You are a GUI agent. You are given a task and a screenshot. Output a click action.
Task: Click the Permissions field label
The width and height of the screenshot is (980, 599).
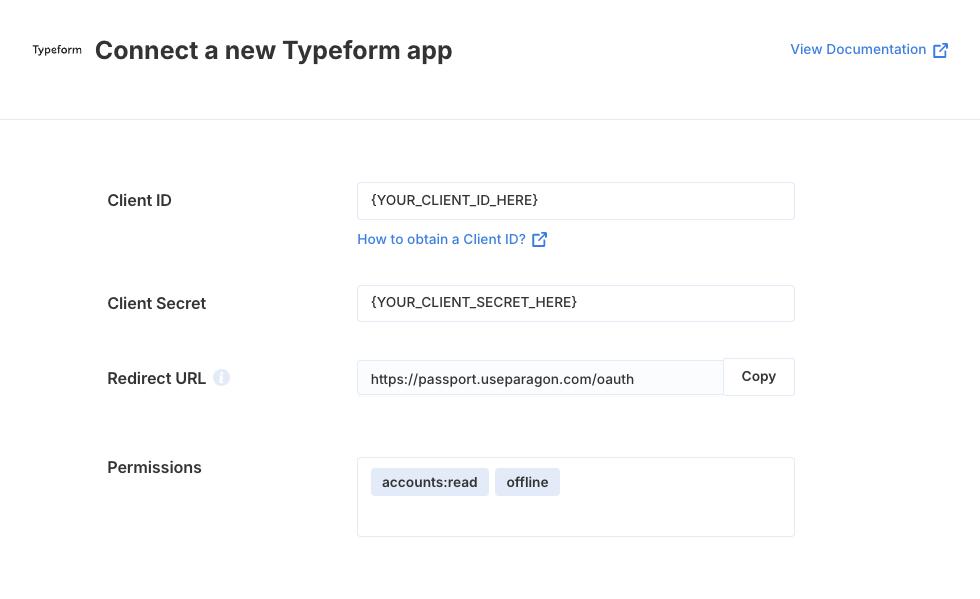154,468
